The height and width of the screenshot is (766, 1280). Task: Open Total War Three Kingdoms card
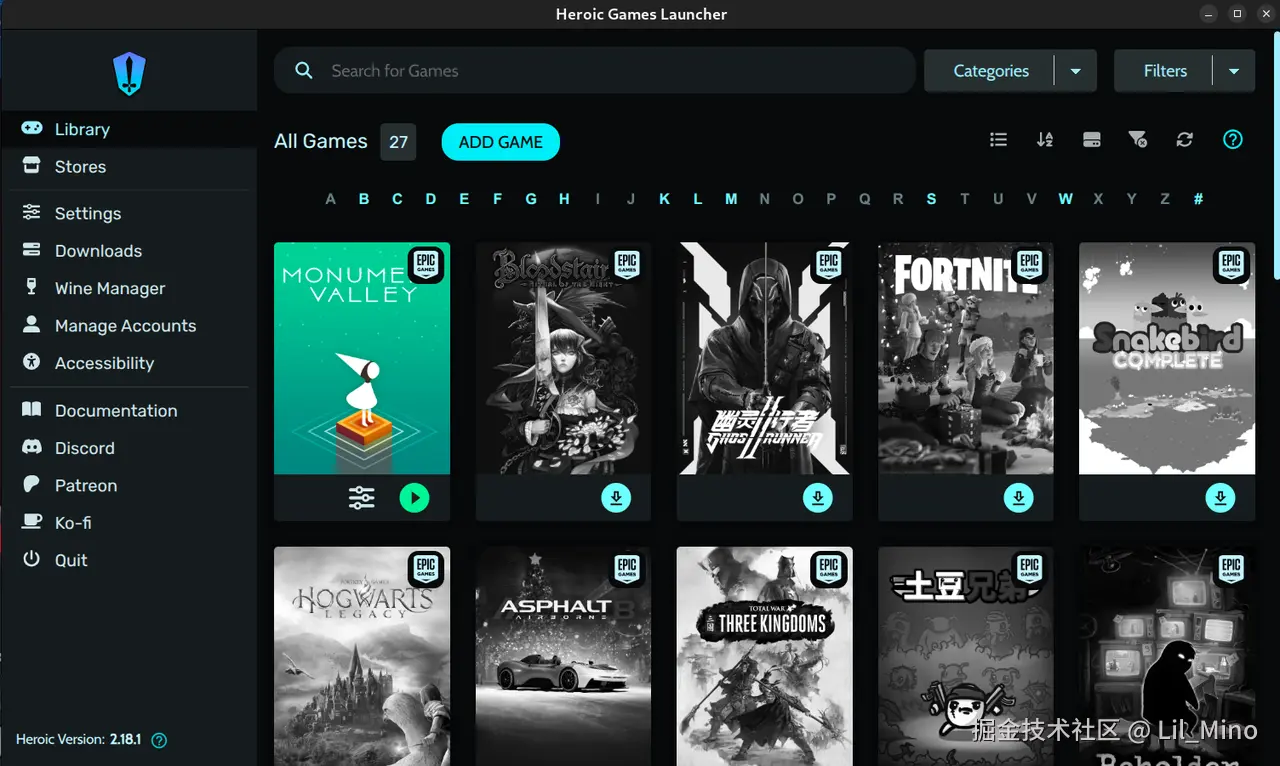tap(765, 656)
